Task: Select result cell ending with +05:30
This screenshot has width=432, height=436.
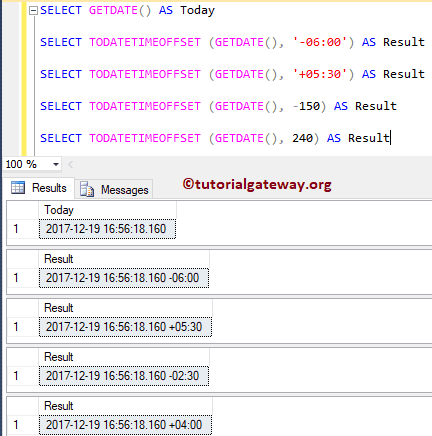Action: coord(125,327)
